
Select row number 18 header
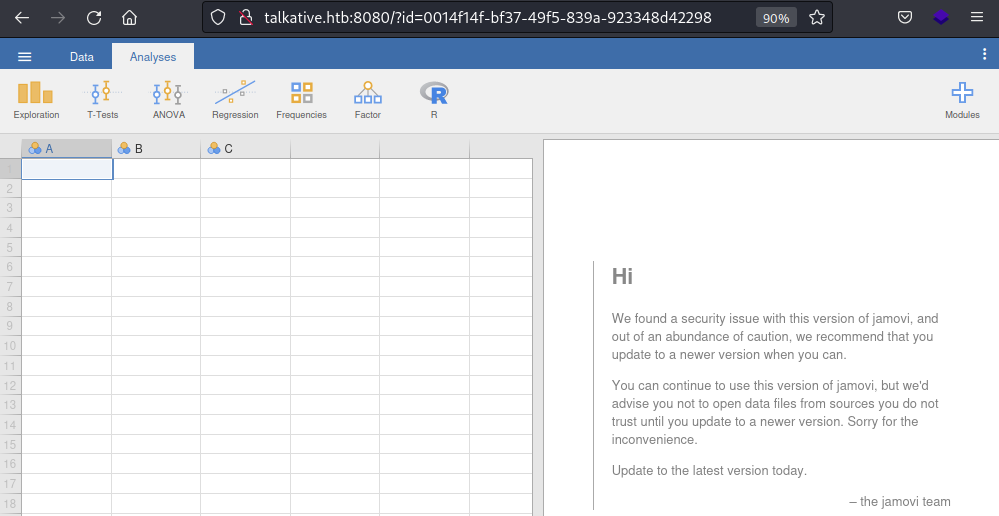(x=10, y=503)
